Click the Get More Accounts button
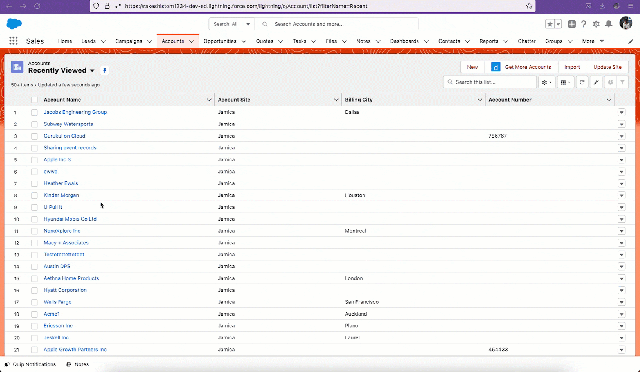Image resolution: width=640 pixels, height=372 pixels. [x=521, y=67]
